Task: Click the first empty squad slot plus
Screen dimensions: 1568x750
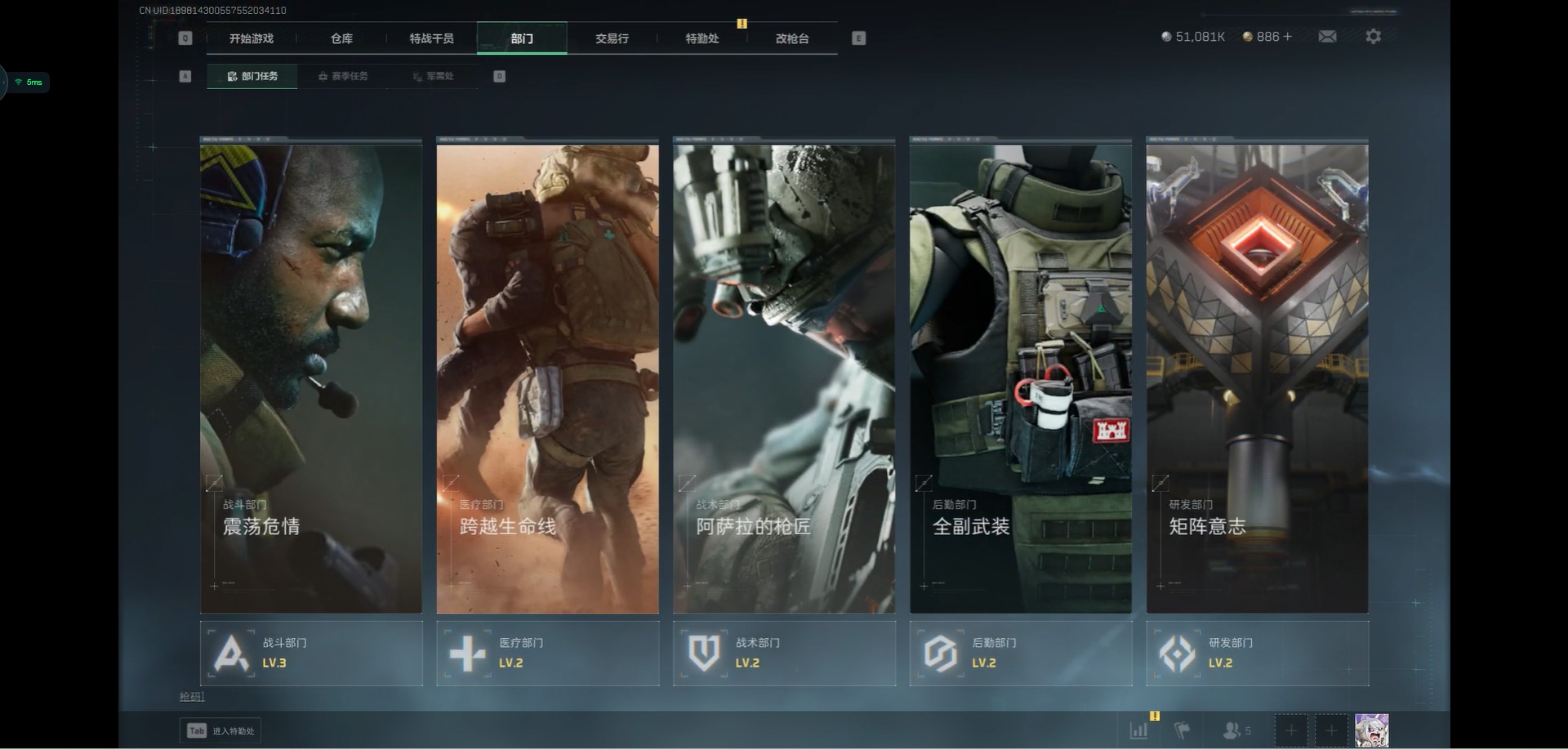Action: (1291, 730)
